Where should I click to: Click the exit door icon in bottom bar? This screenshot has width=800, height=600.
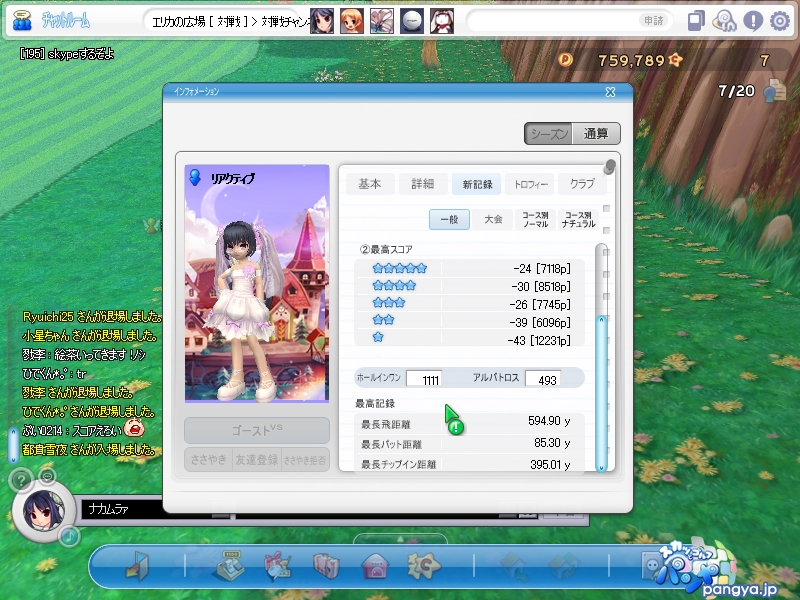(x=134, y=567)
